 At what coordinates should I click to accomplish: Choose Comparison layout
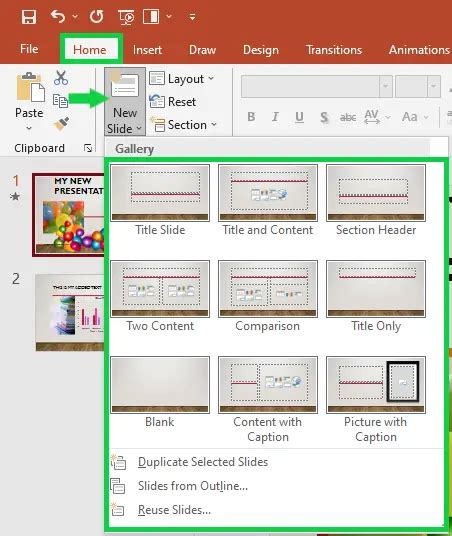click(268, 296)
